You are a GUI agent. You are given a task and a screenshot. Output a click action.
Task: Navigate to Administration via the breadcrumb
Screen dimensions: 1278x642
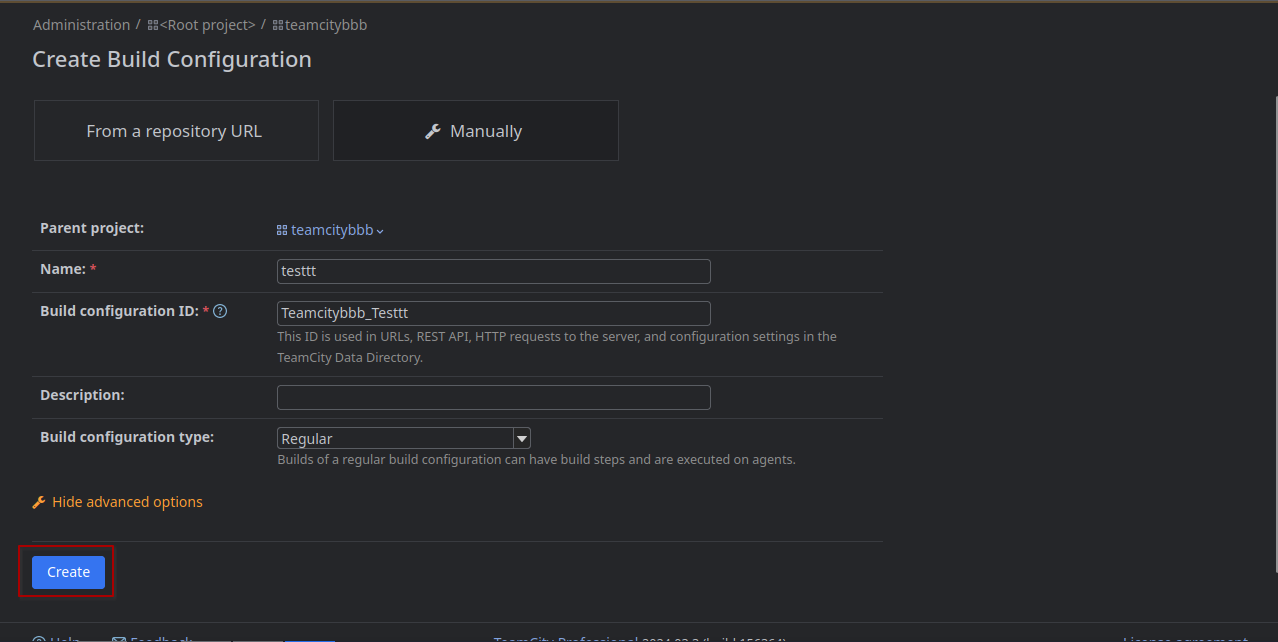tap(81, 24)
